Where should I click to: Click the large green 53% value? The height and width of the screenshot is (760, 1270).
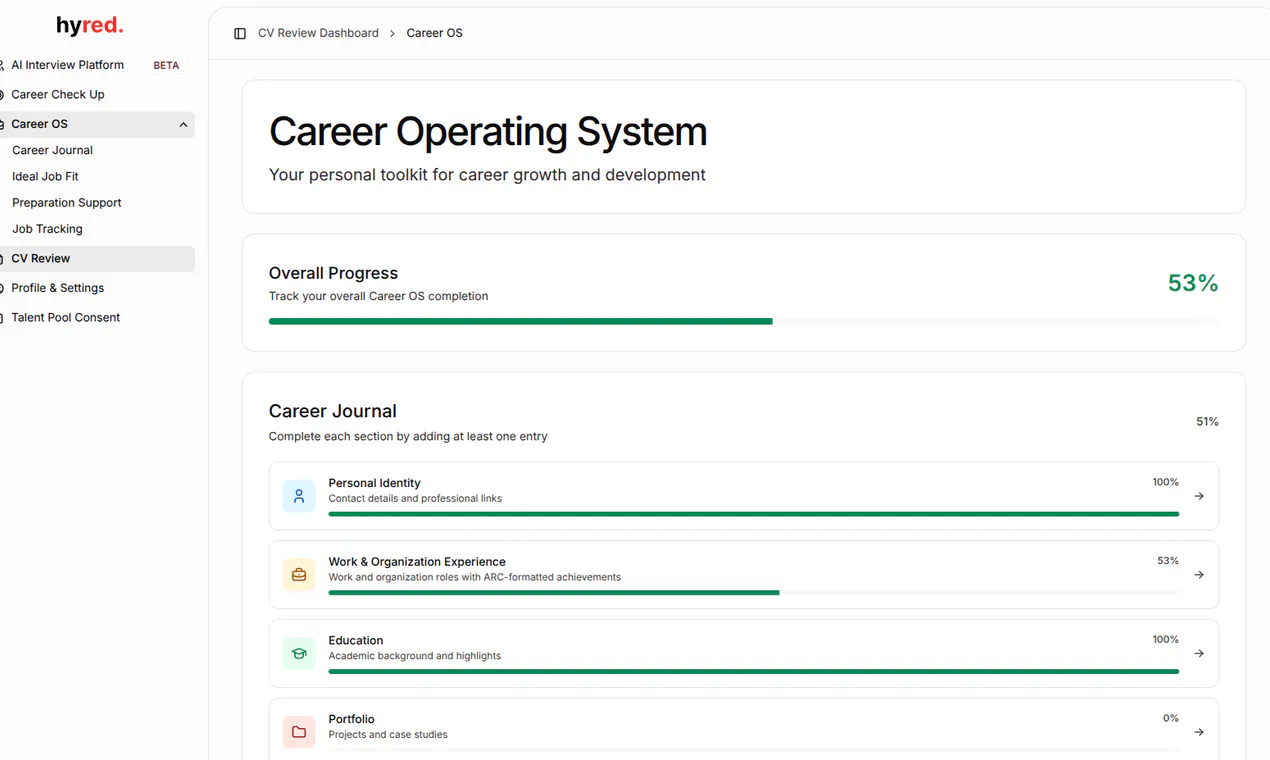point(1193,283)
